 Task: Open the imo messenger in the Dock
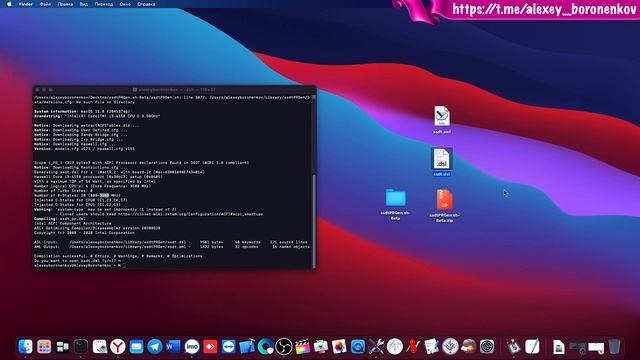pyautogui.click(x=192, y=347)
